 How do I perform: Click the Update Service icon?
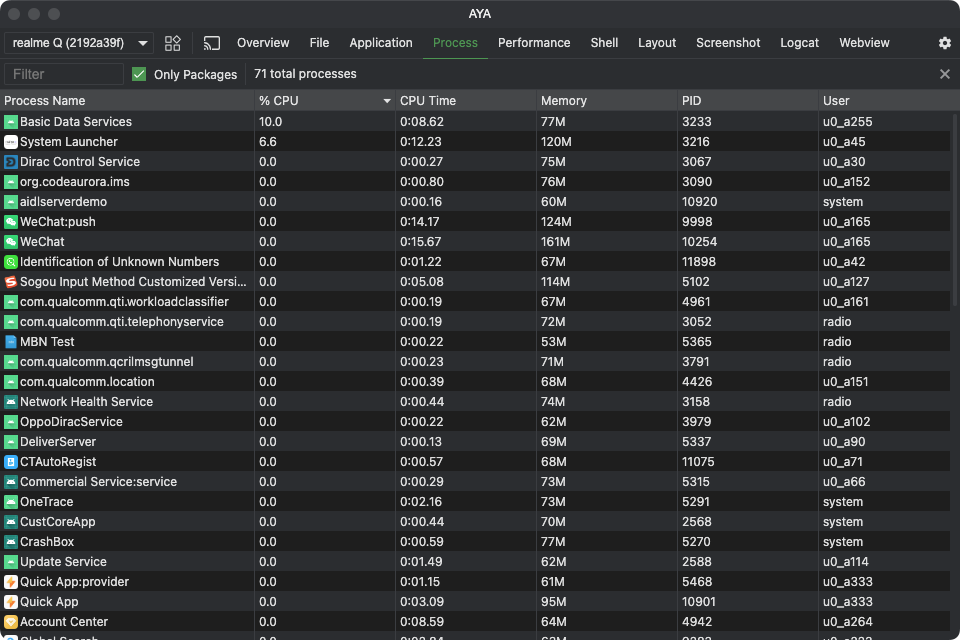(10, 562)
